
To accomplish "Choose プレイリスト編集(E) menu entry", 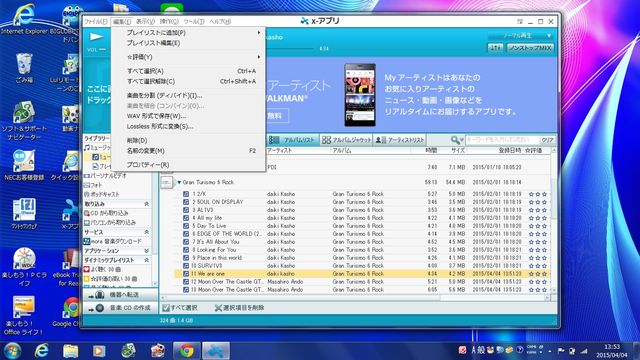I will 188,43.
